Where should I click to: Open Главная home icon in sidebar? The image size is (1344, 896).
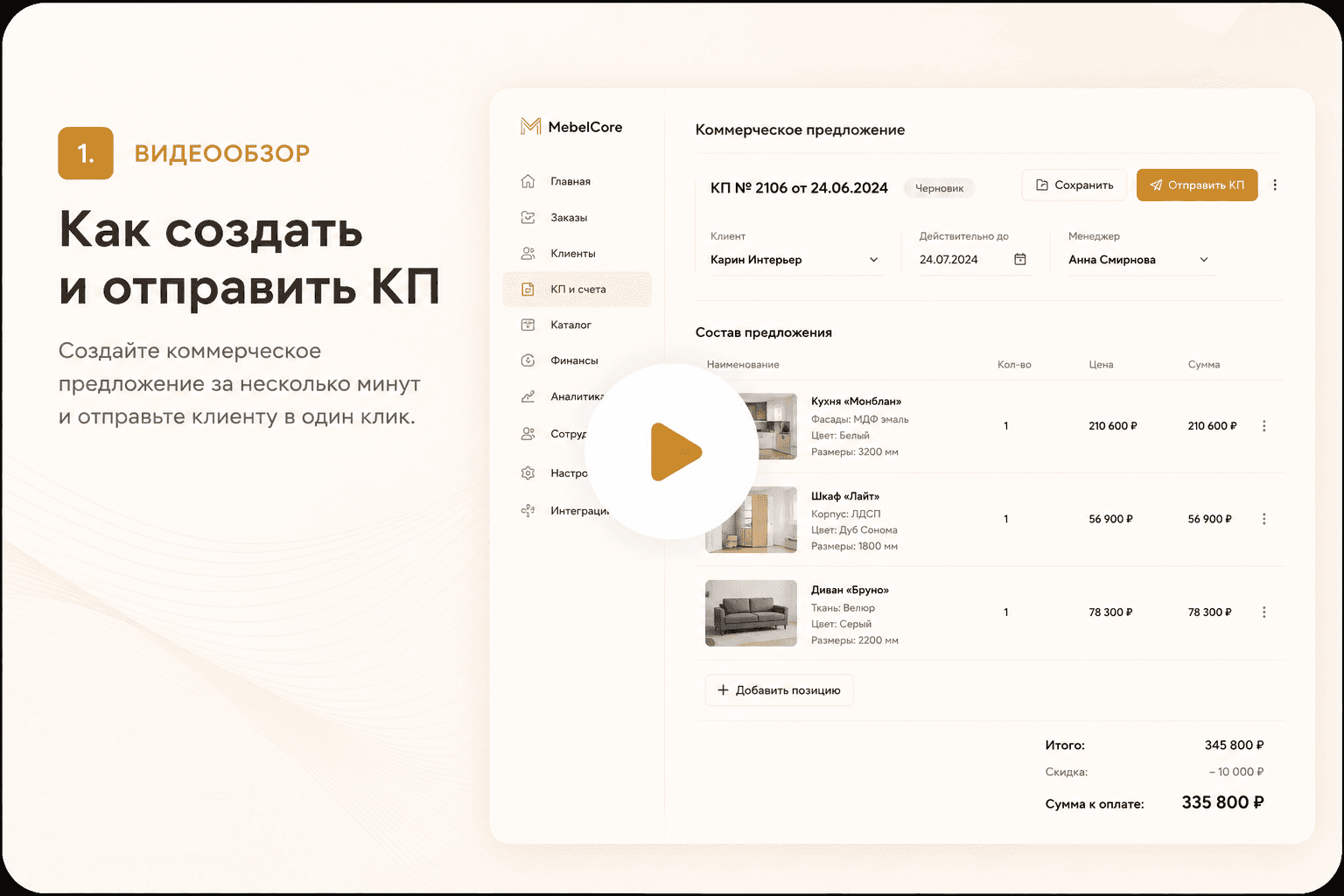(x=528, y=181)
